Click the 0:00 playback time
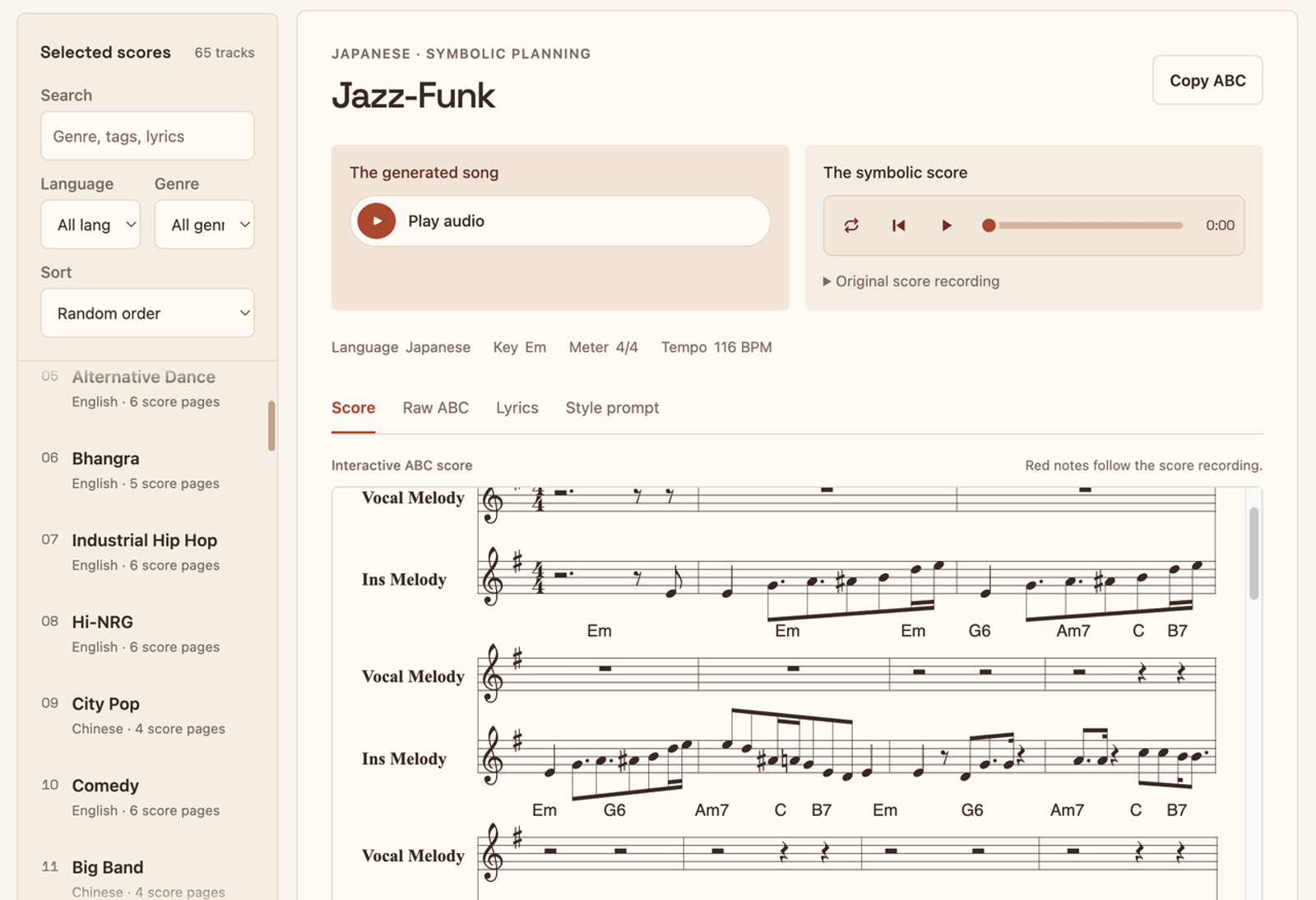 coord(1220,225)
